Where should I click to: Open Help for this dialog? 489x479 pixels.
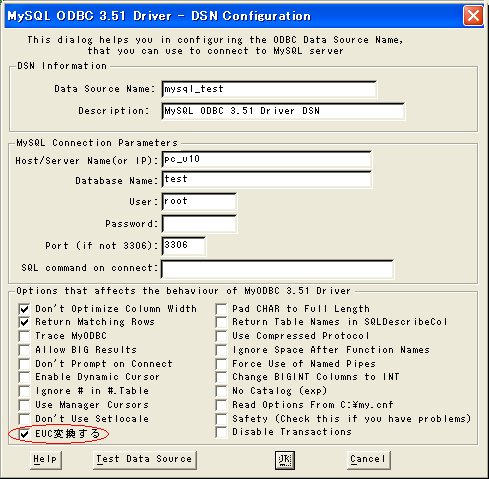pos(46,460)
